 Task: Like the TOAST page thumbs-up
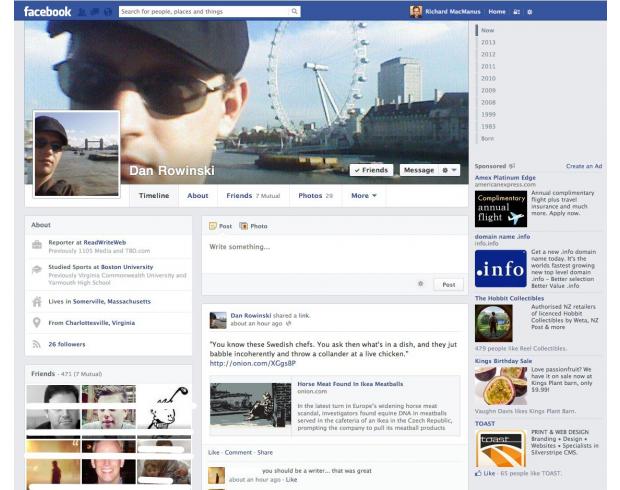[x=485, y=473]
